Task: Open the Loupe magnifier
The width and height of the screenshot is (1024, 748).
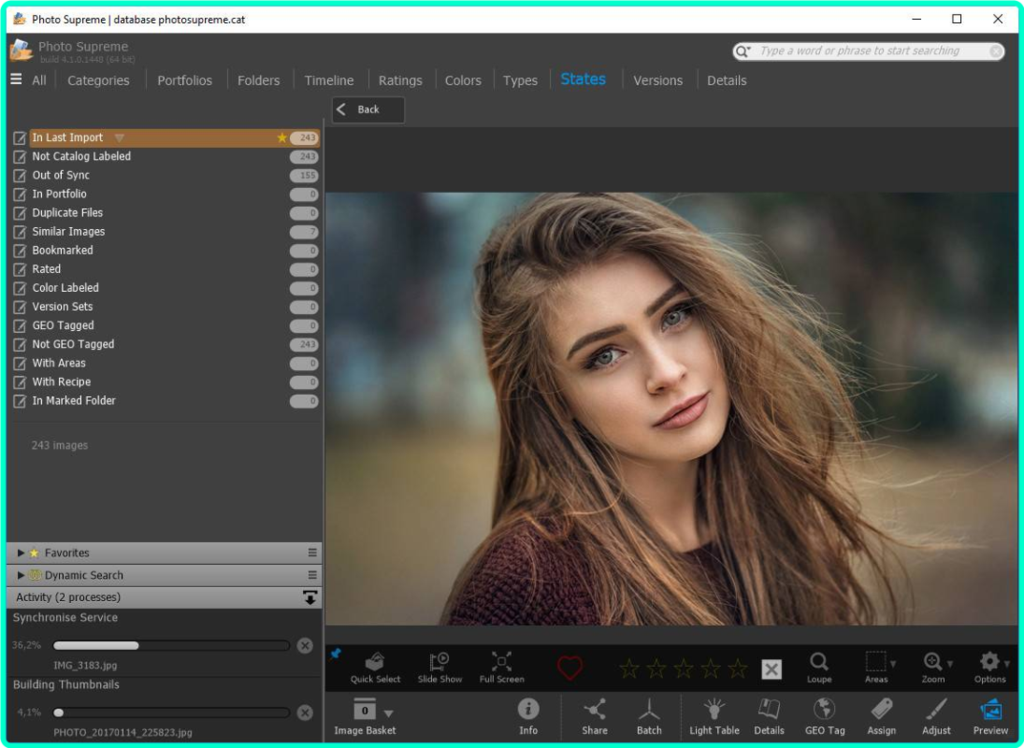Action: click(x=819, y=666)
